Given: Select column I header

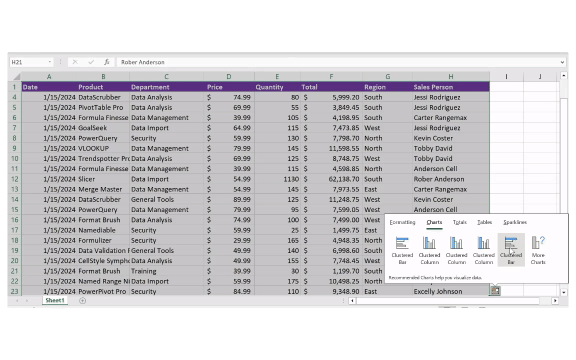Looking at the screenshot, I should coord(506,77).
